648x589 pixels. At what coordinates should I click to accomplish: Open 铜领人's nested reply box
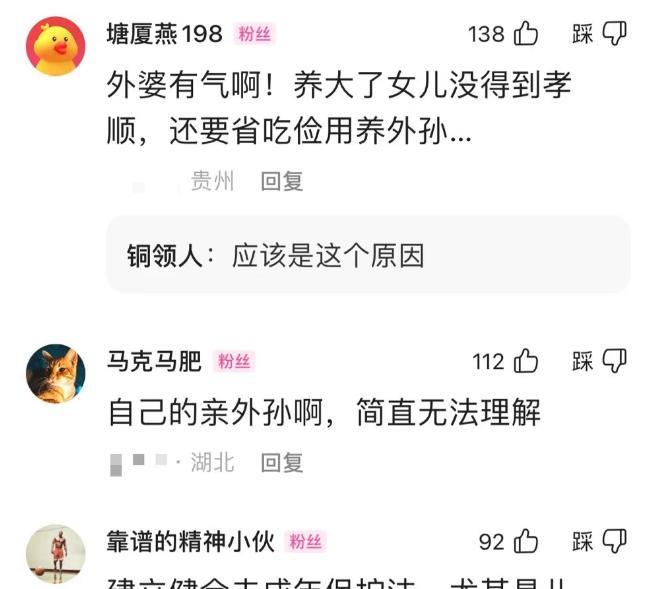click(368, 255)
